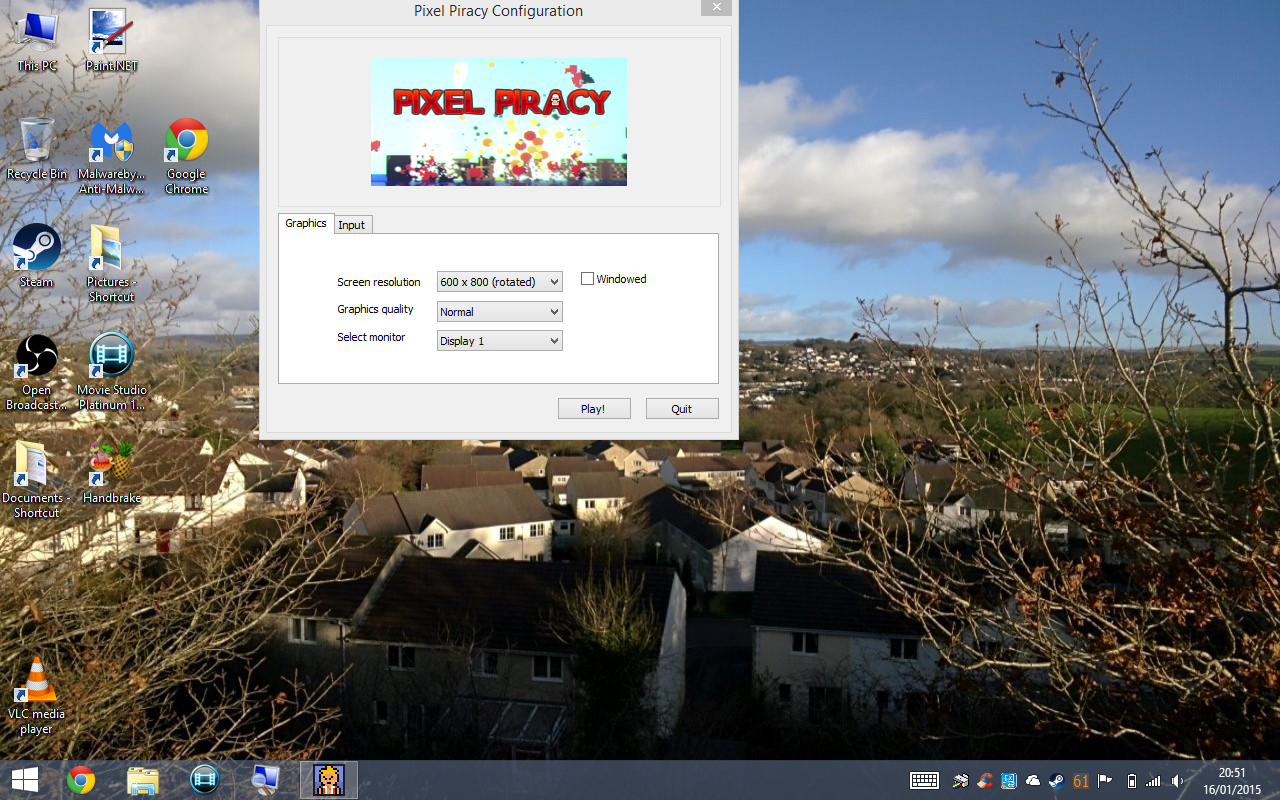Click the Quit button

682,408
